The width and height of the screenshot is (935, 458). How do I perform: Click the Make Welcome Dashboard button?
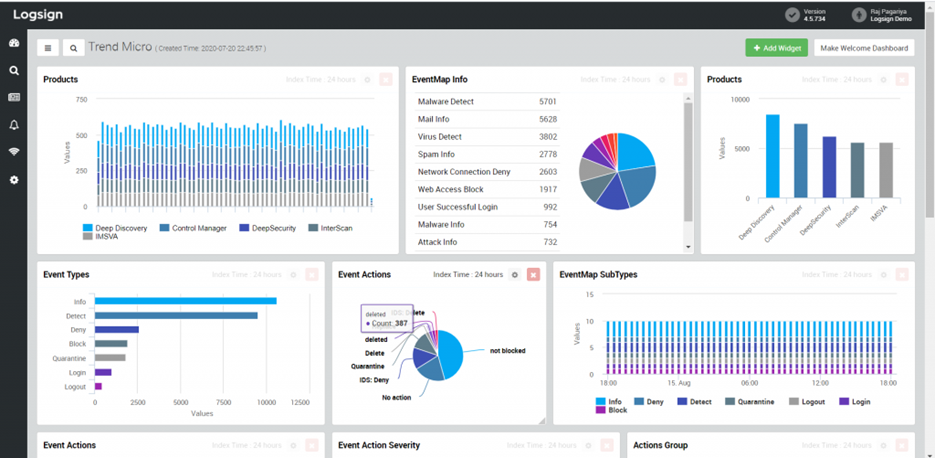pyautogui.click(x=864, y=48)
